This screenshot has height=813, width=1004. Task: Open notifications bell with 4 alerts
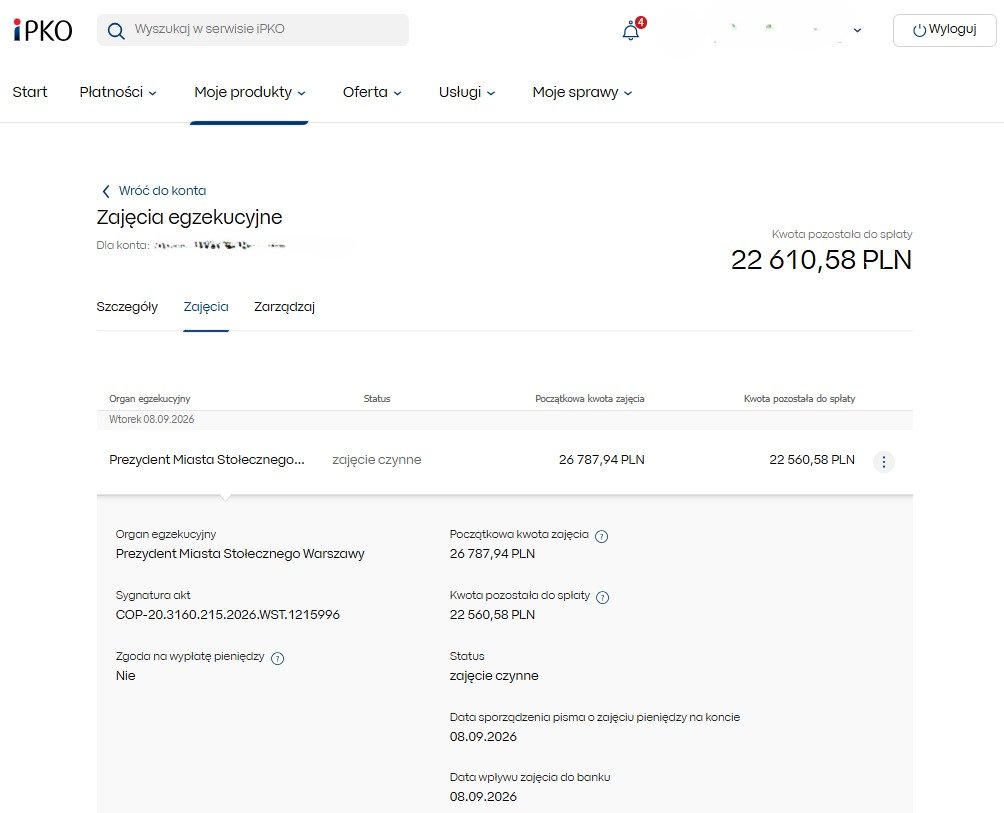coord(631,30)
